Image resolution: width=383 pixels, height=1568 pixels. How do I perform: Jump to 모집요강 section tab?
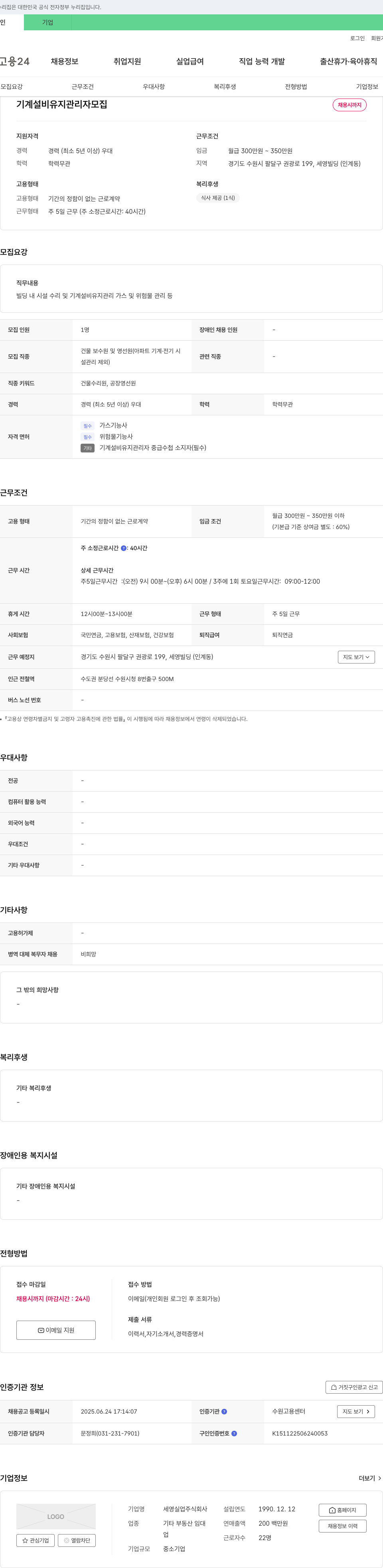click(x=12, y=87)
